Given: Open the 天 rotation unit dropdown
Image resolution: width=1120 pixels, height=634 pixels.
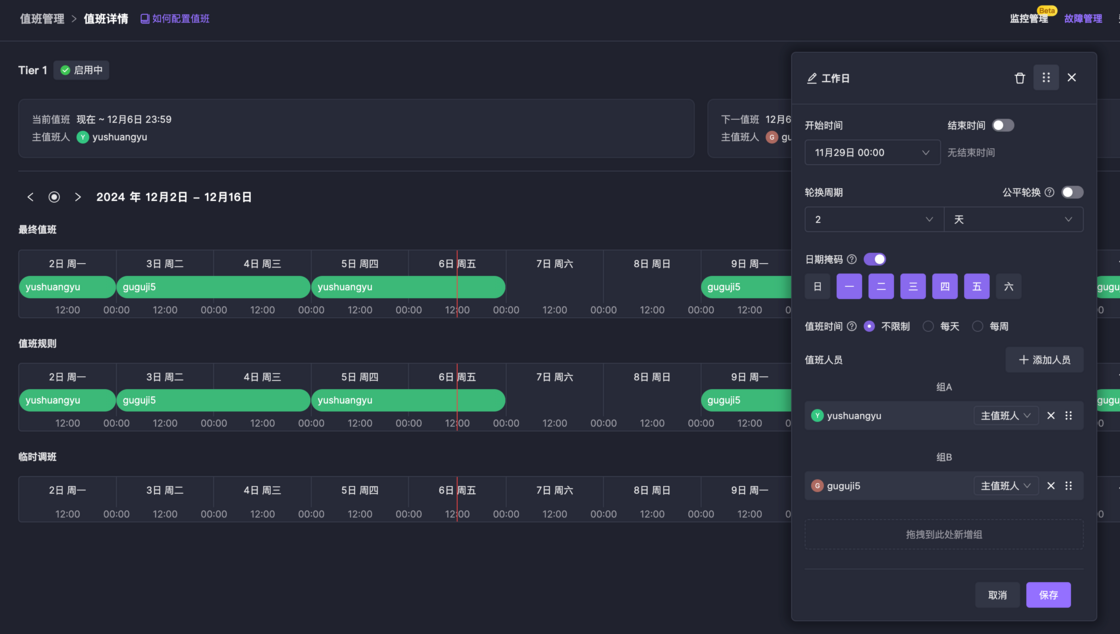Looking at the screenshot, I should point(1013,219).
